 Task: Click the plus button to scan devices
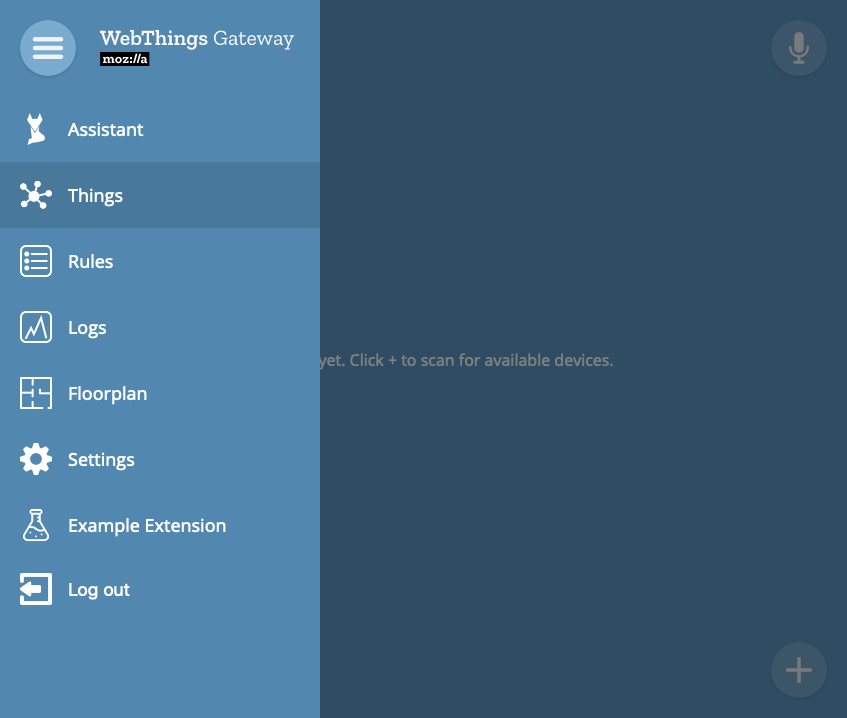coord(798,670)
